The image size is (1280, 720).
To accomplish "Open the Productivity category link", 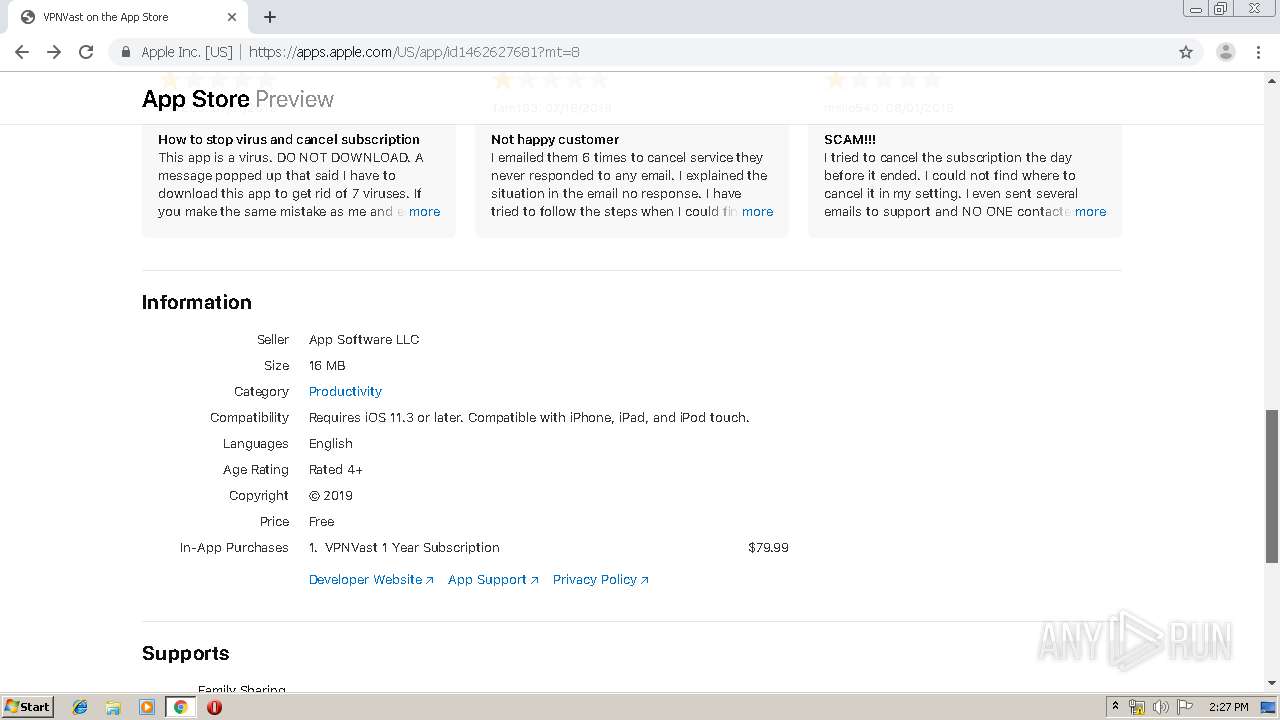I will (x=345, y=391).
